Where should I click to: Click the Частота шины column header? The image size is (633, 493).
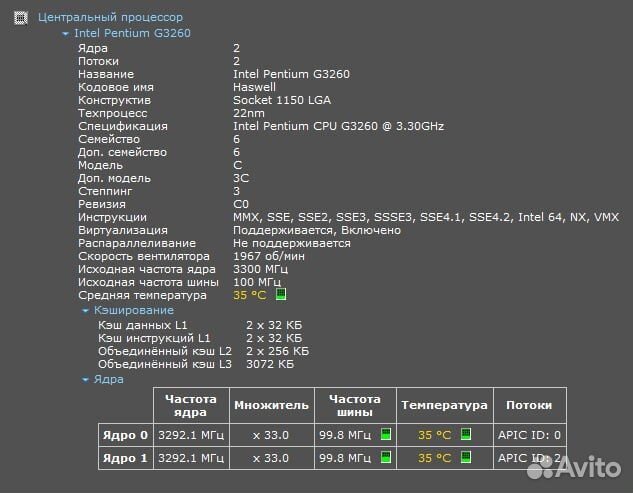(355, 405)
